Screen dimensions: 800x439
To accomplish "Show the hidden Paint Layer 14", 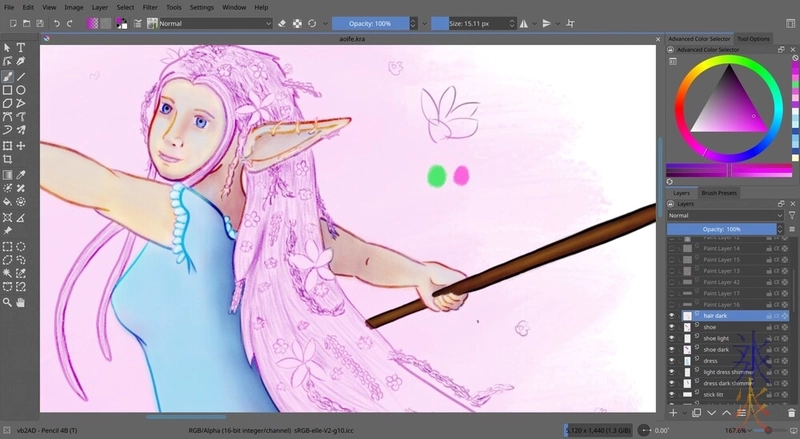I will [x=672, y=248].
